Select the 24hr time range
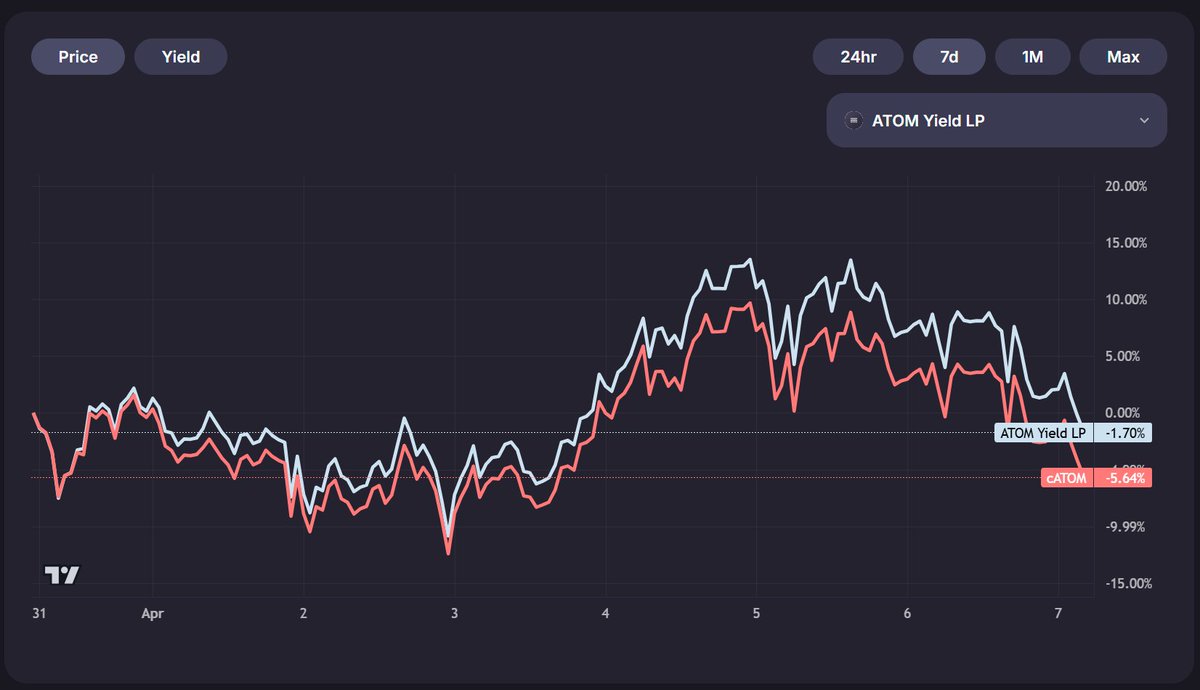Viewport: 1200px width, 690px height. point(858,57)
